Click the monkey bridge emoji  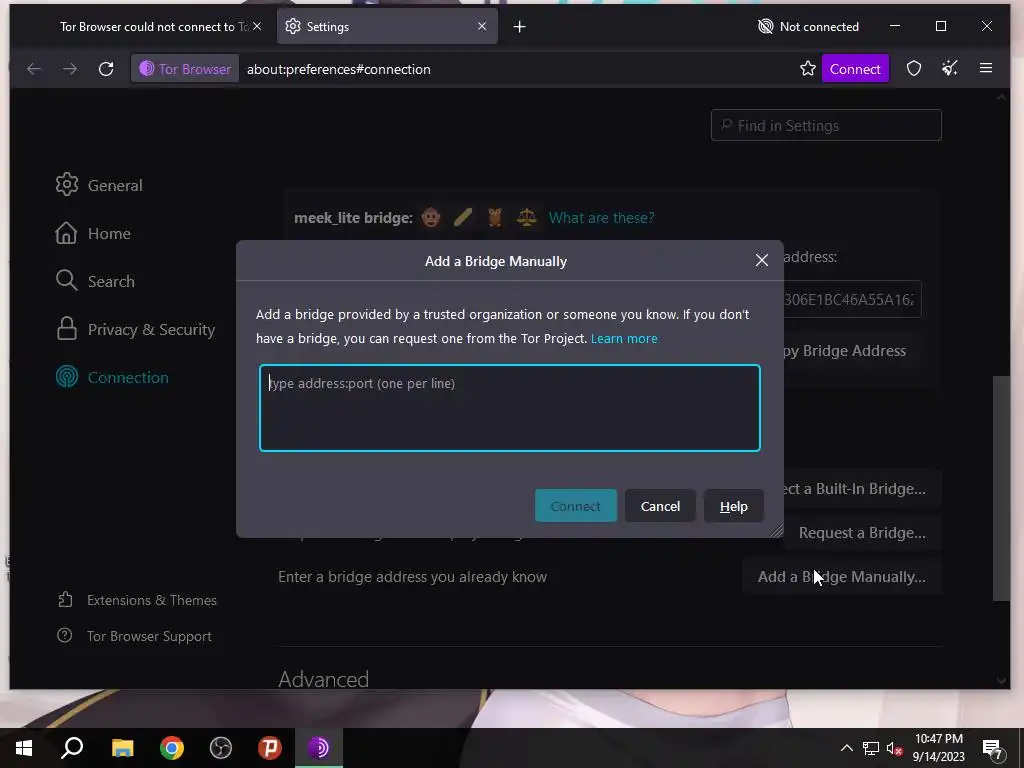pos(430,217)
